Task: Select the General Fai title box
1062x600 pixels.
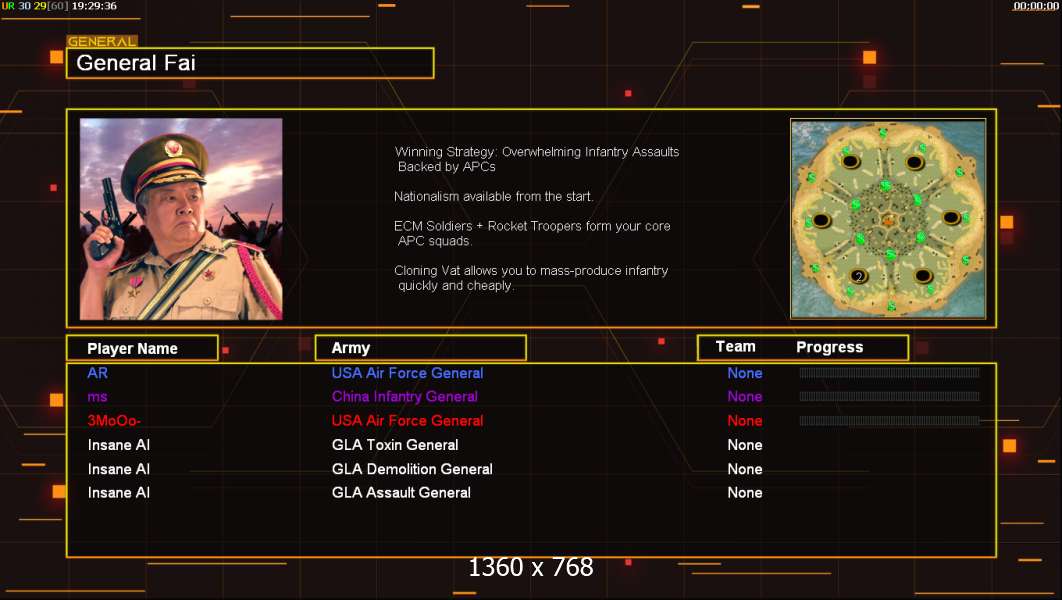Action: [x=250, y=63]
